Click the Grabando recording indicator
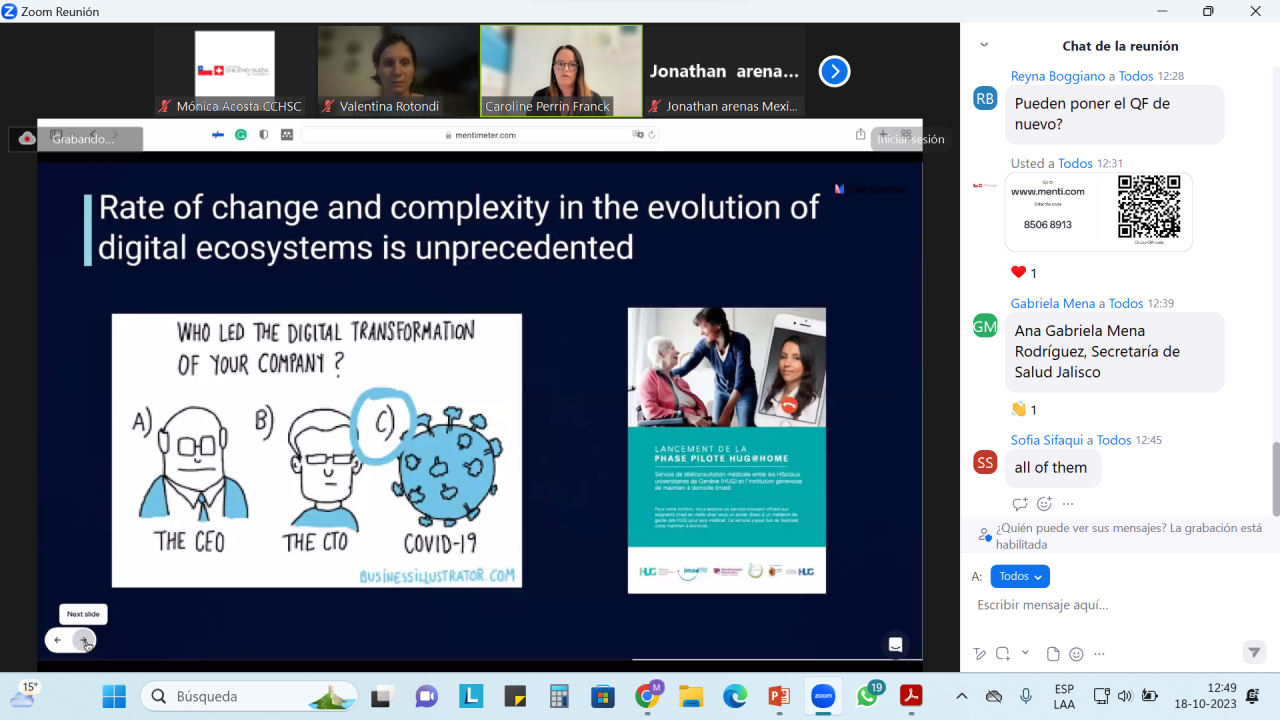This screenshot has height=720, width=1280. (x=77, y=139)
